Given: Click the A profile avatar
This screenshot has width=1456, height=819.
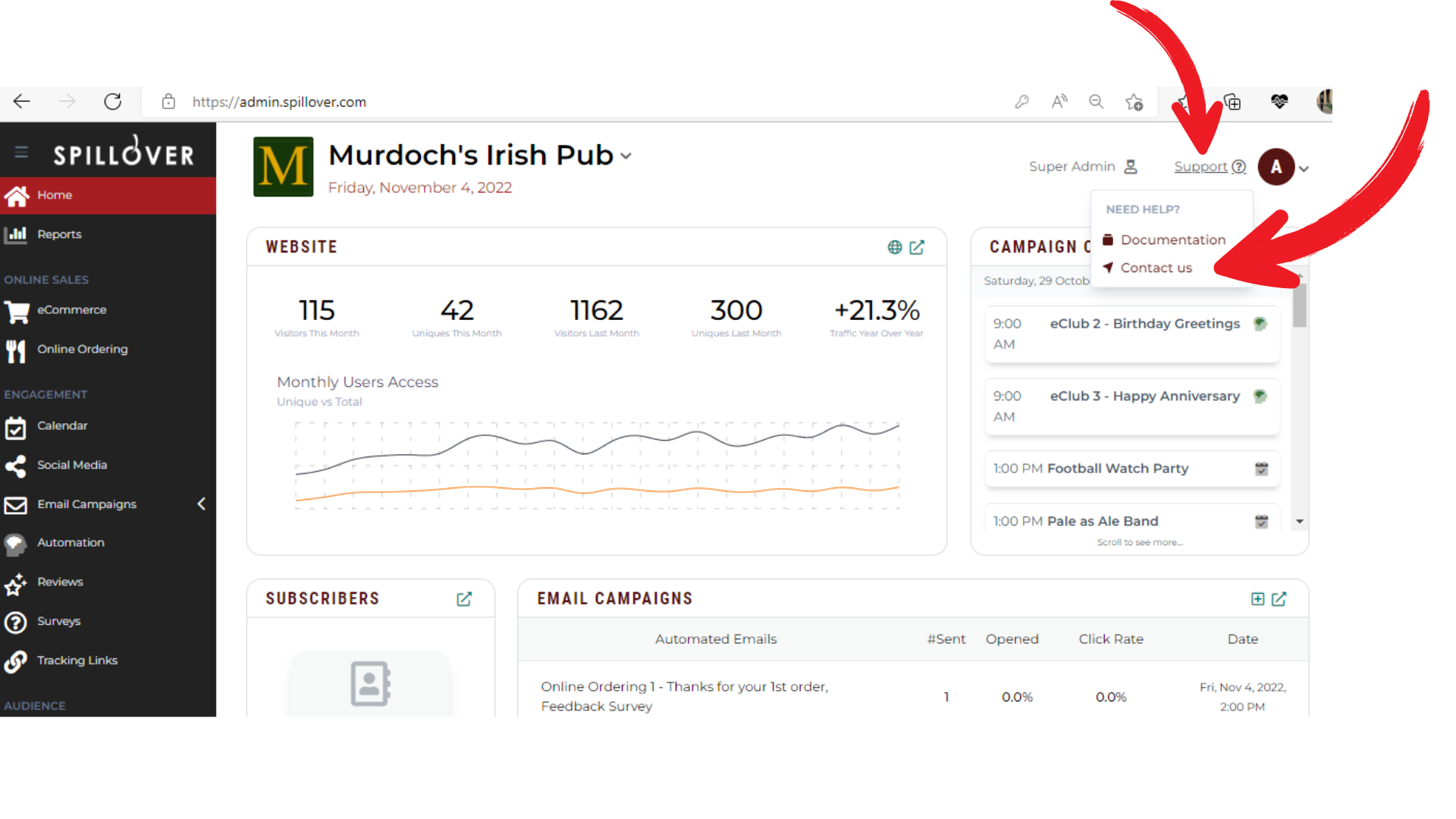Looking at the screenshot, I should [x=1276, y=167].
